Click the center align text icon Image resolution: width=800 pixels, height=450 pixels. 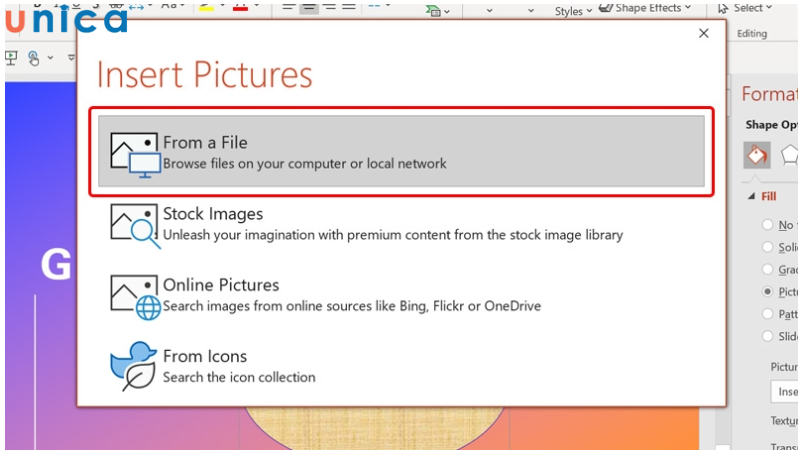coord(309,7)
